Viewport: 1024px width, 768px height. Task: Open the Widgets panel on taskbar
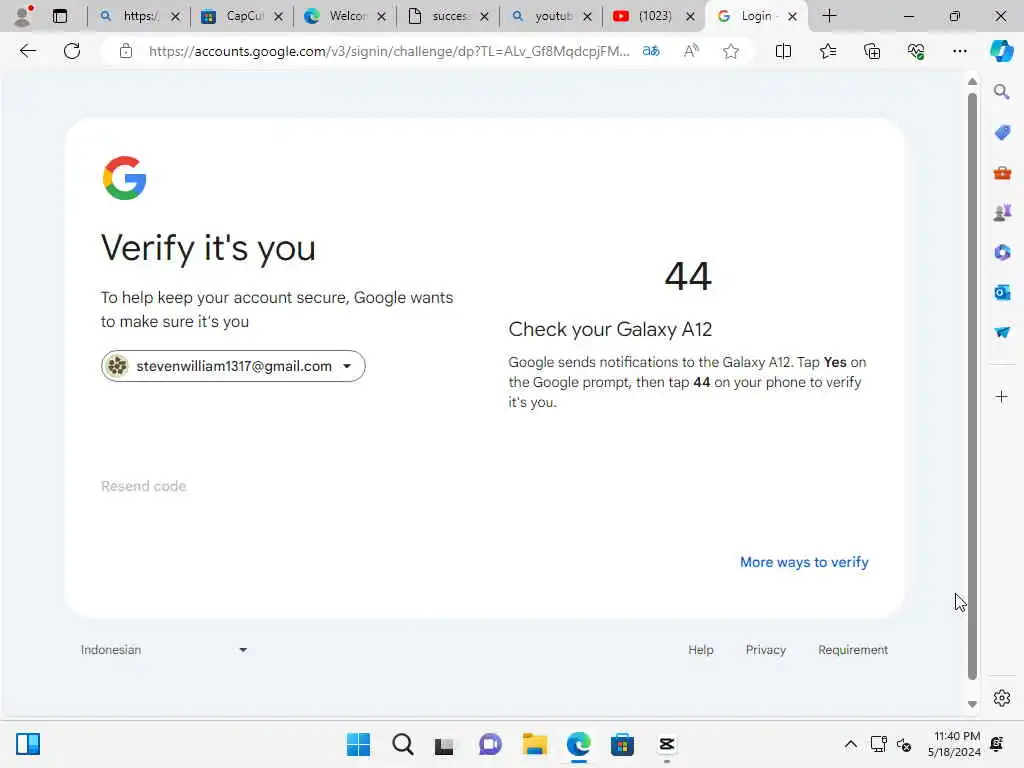click(28, 744)
